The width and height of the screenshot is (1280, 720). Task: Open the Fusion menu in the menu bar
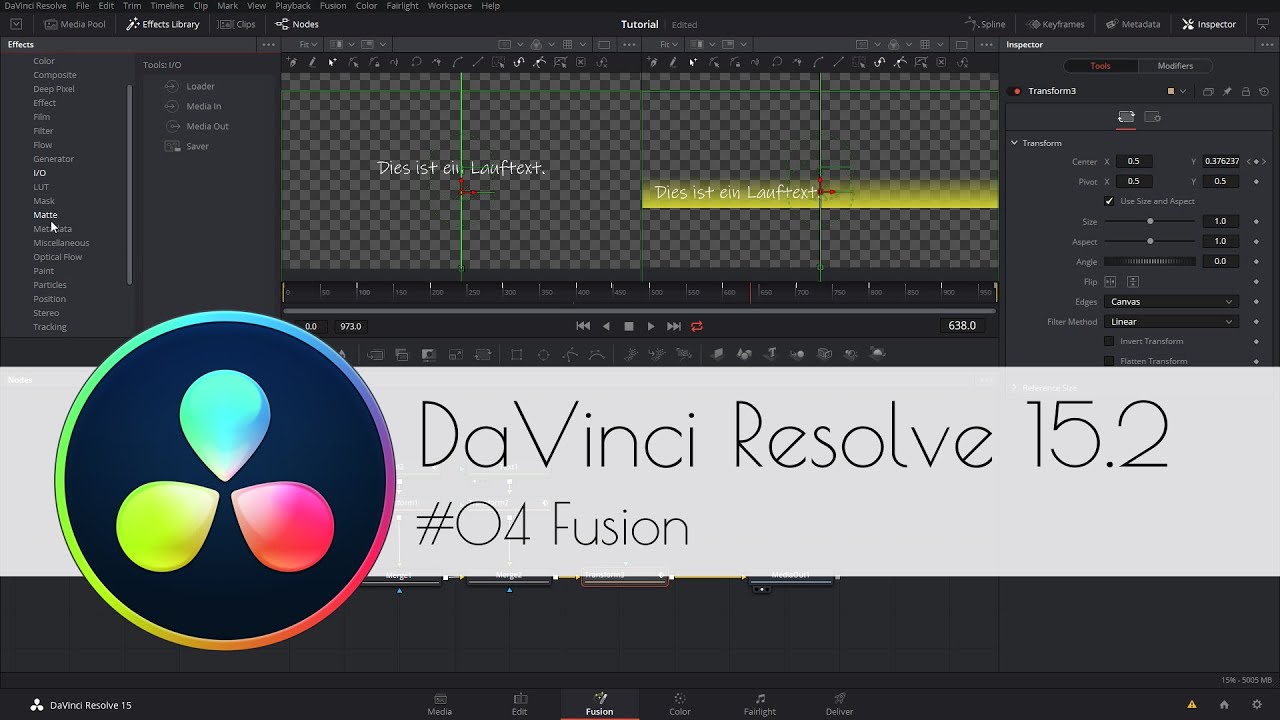(333, 6)
